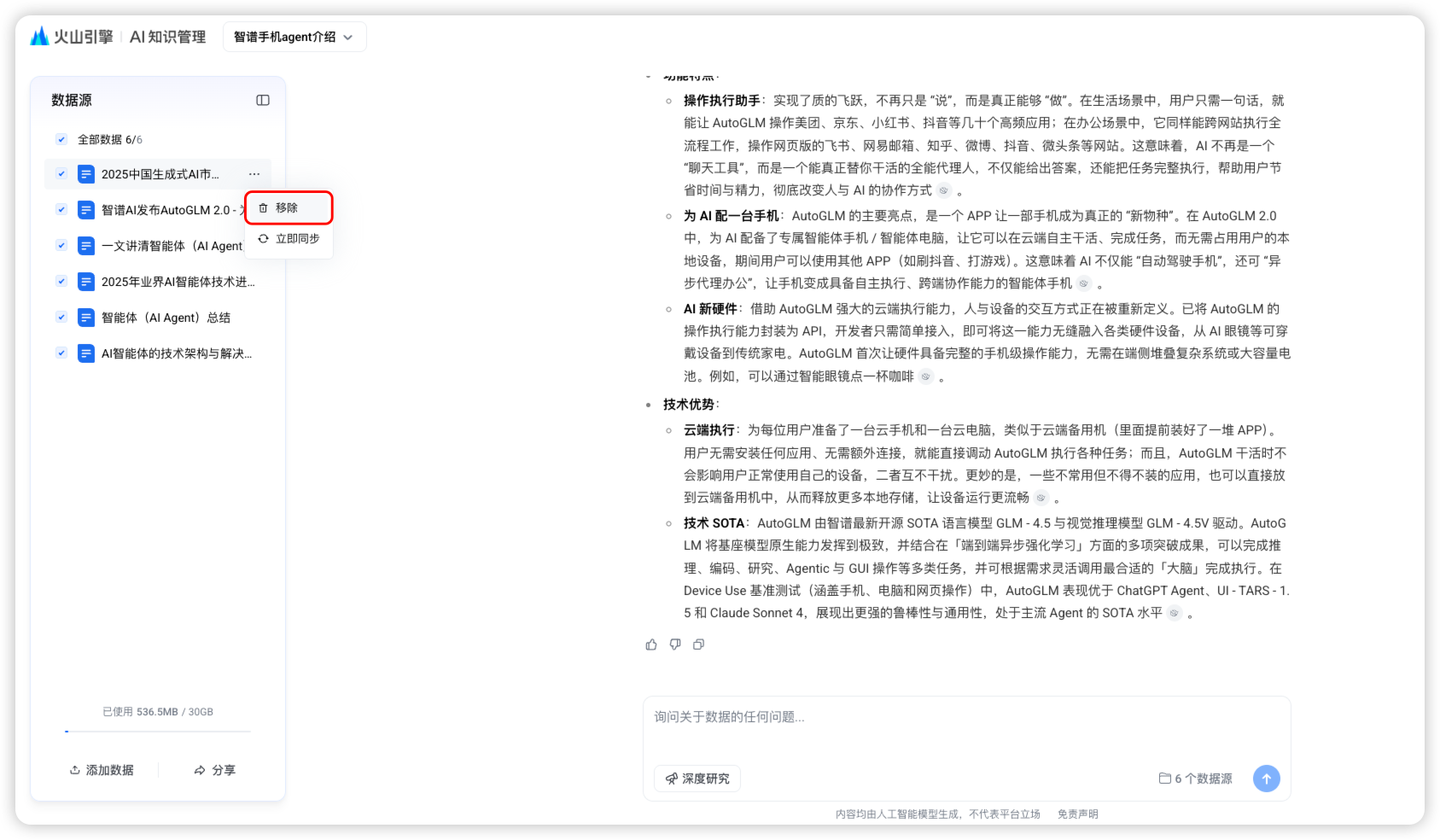Viewport: 1440px width, 840px height.
Task: Toggle the 全部数据 checkbox
Action: [x=61, y=139]
